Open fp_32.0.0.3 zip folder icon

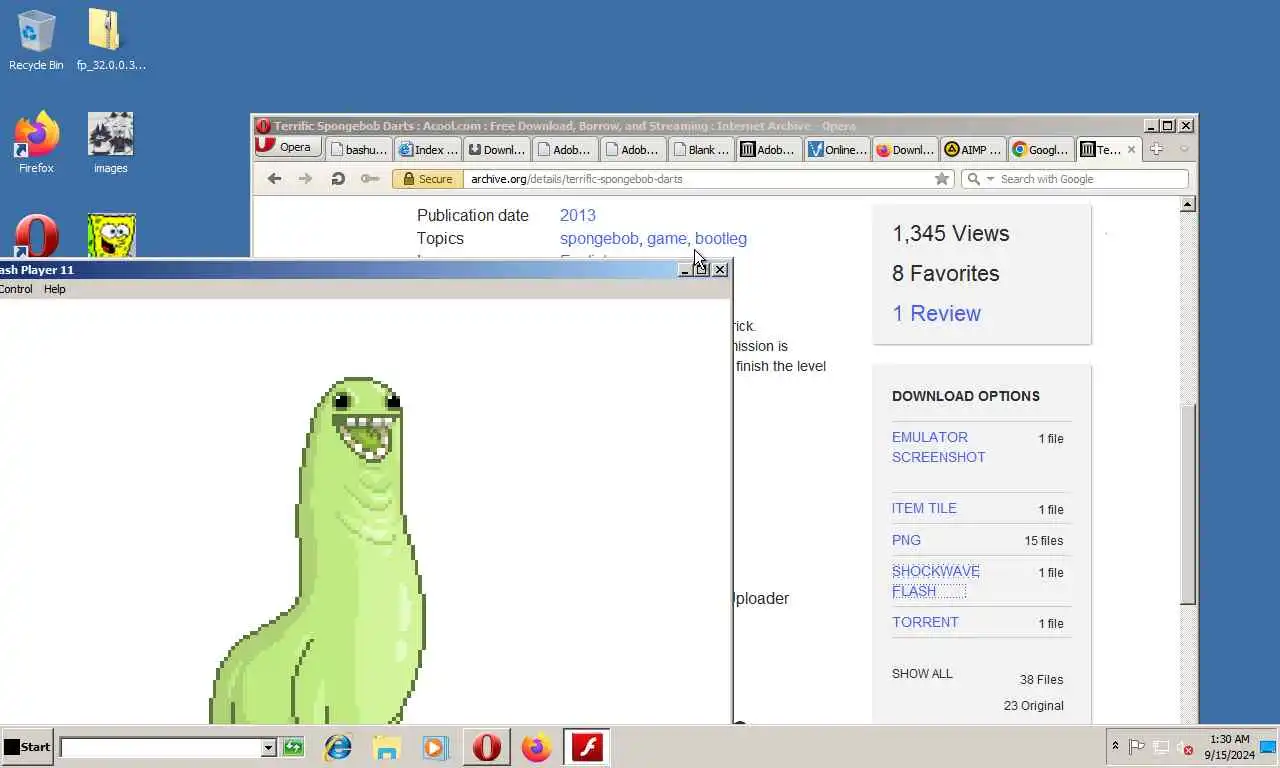click(x=110, y=41)
